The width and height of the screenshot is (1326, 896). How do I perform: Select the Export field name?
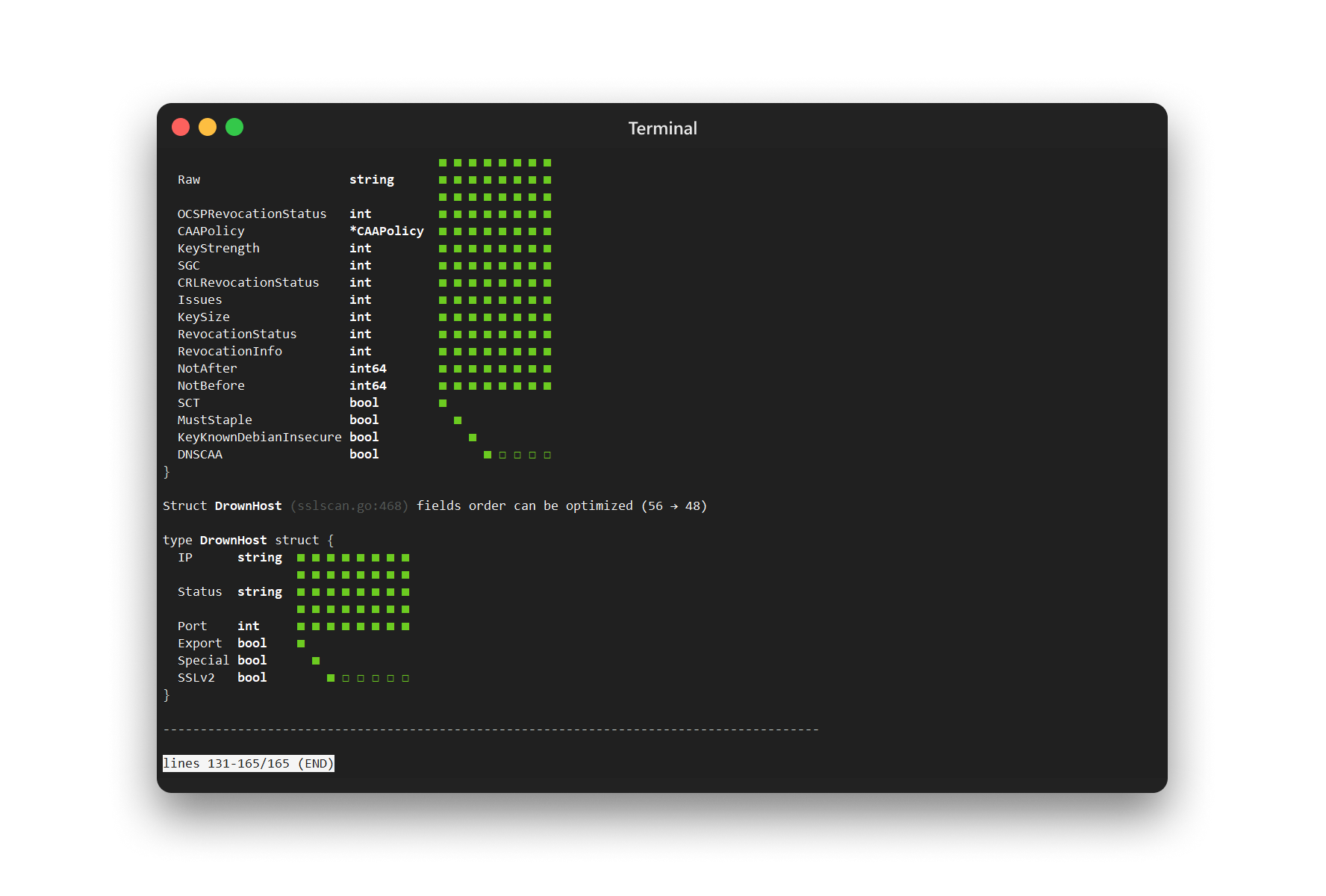(x=200, y=644)
